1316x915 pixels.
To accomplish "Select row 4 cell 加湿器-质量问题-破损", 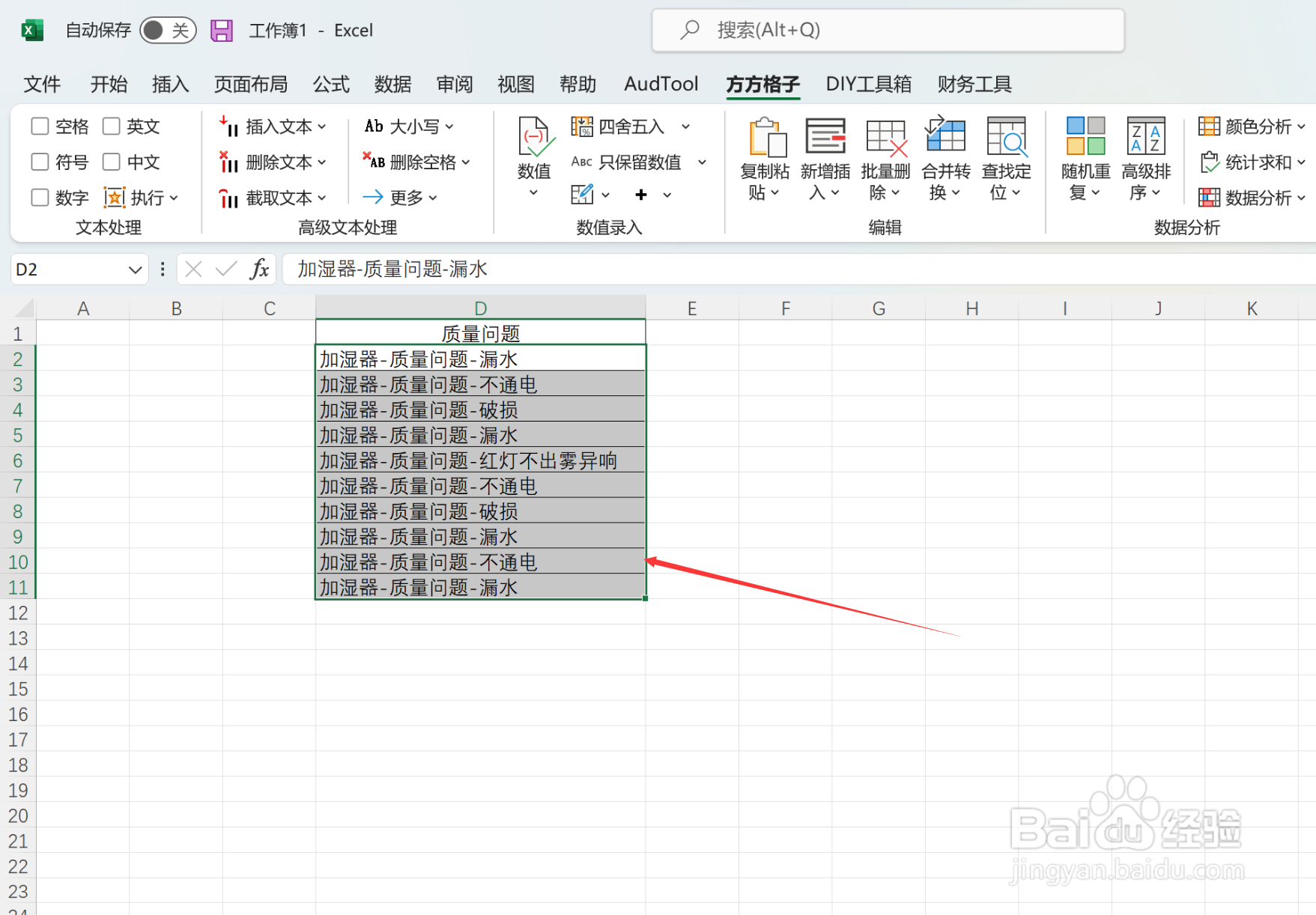I will point(480,410).
